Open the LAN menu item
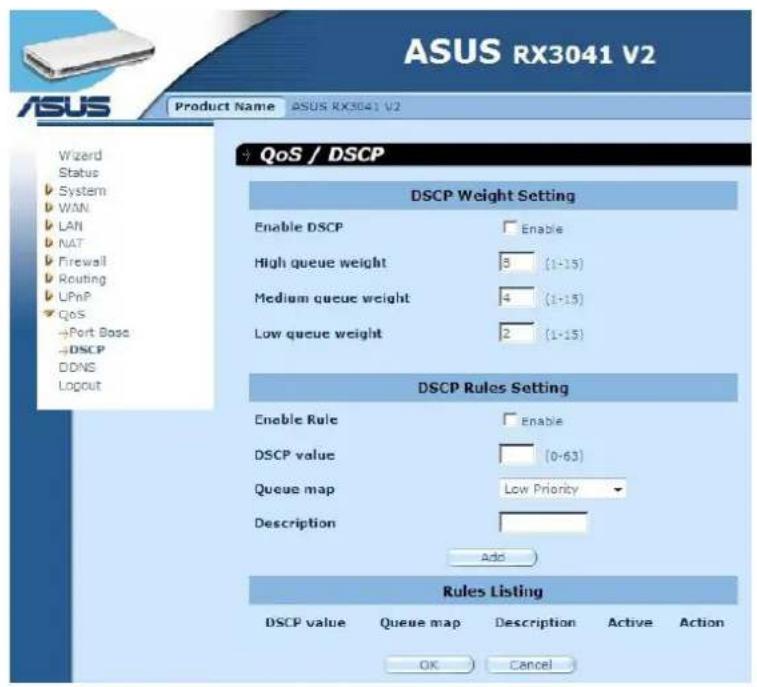The image size is (757, 687). pos(70,226)
